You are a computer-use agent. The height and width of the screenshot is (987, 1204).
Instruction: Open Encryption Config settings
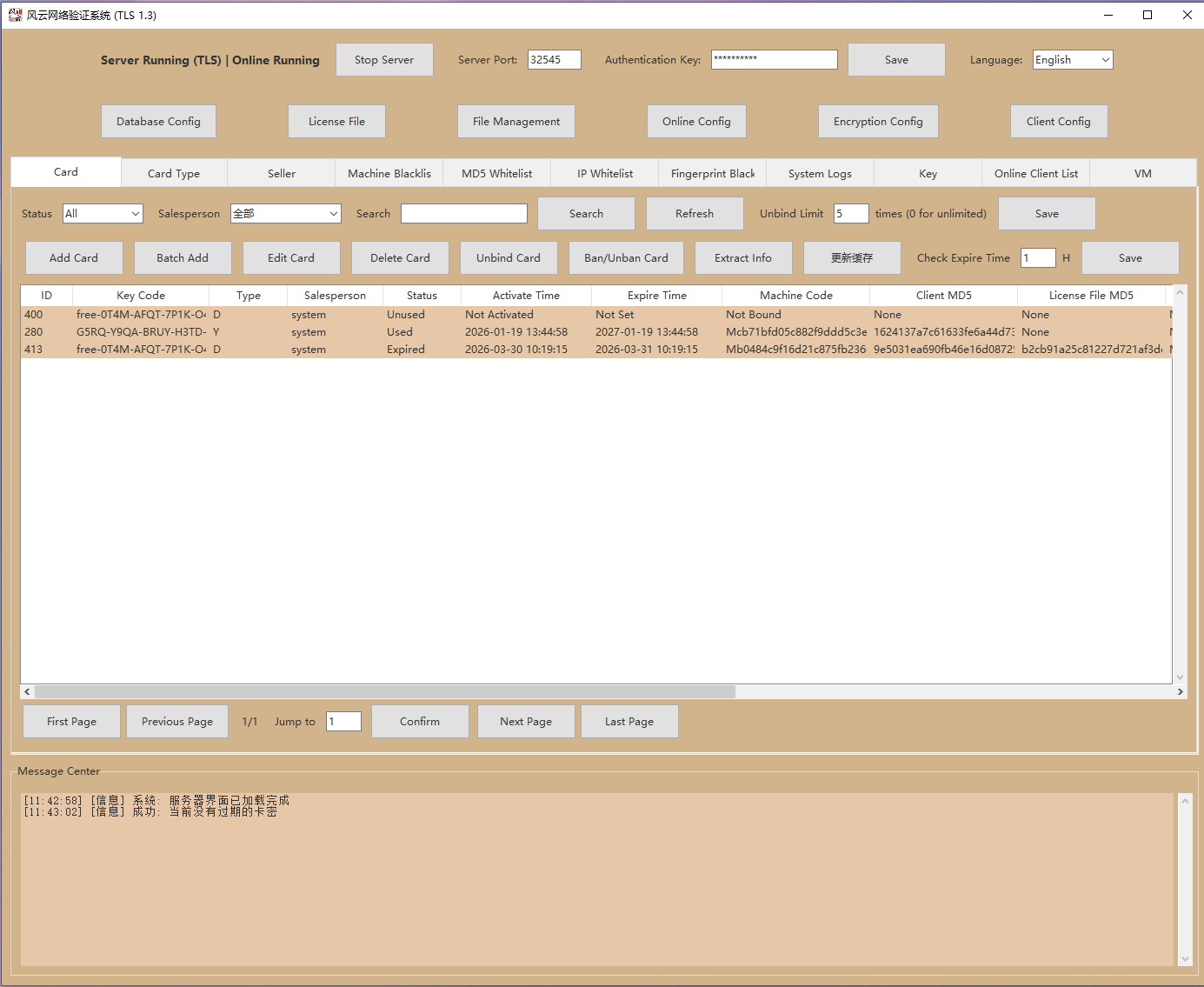pyautogui.click(x=877, y=122)
